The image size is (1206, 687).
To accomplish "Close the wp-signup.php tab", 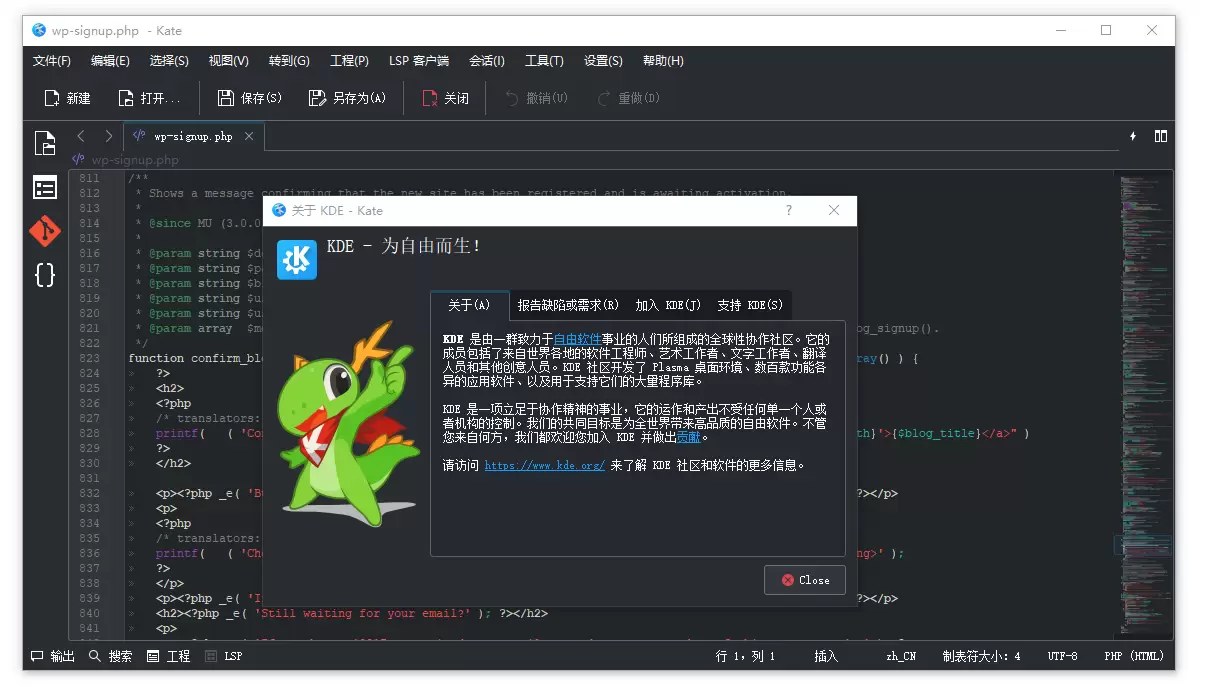I will 249,136.
